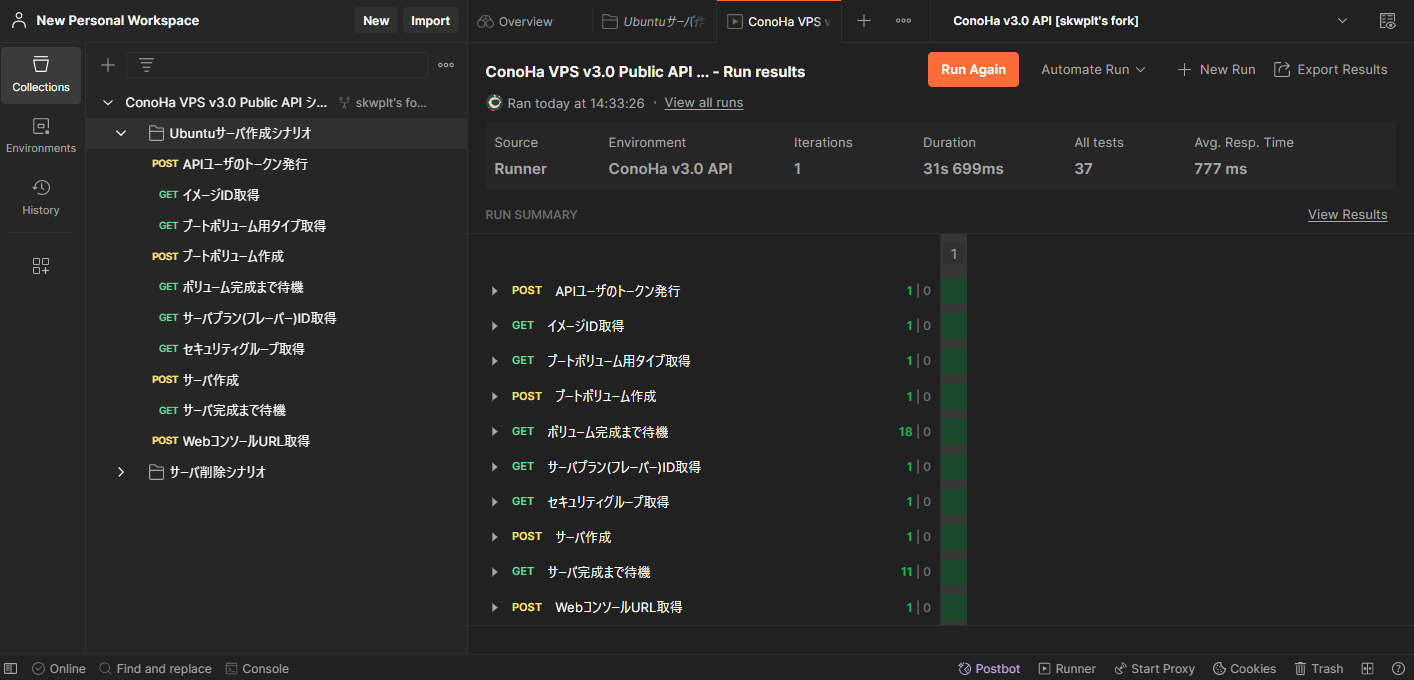Open the History sidebar panel

[x=41, y=197]
